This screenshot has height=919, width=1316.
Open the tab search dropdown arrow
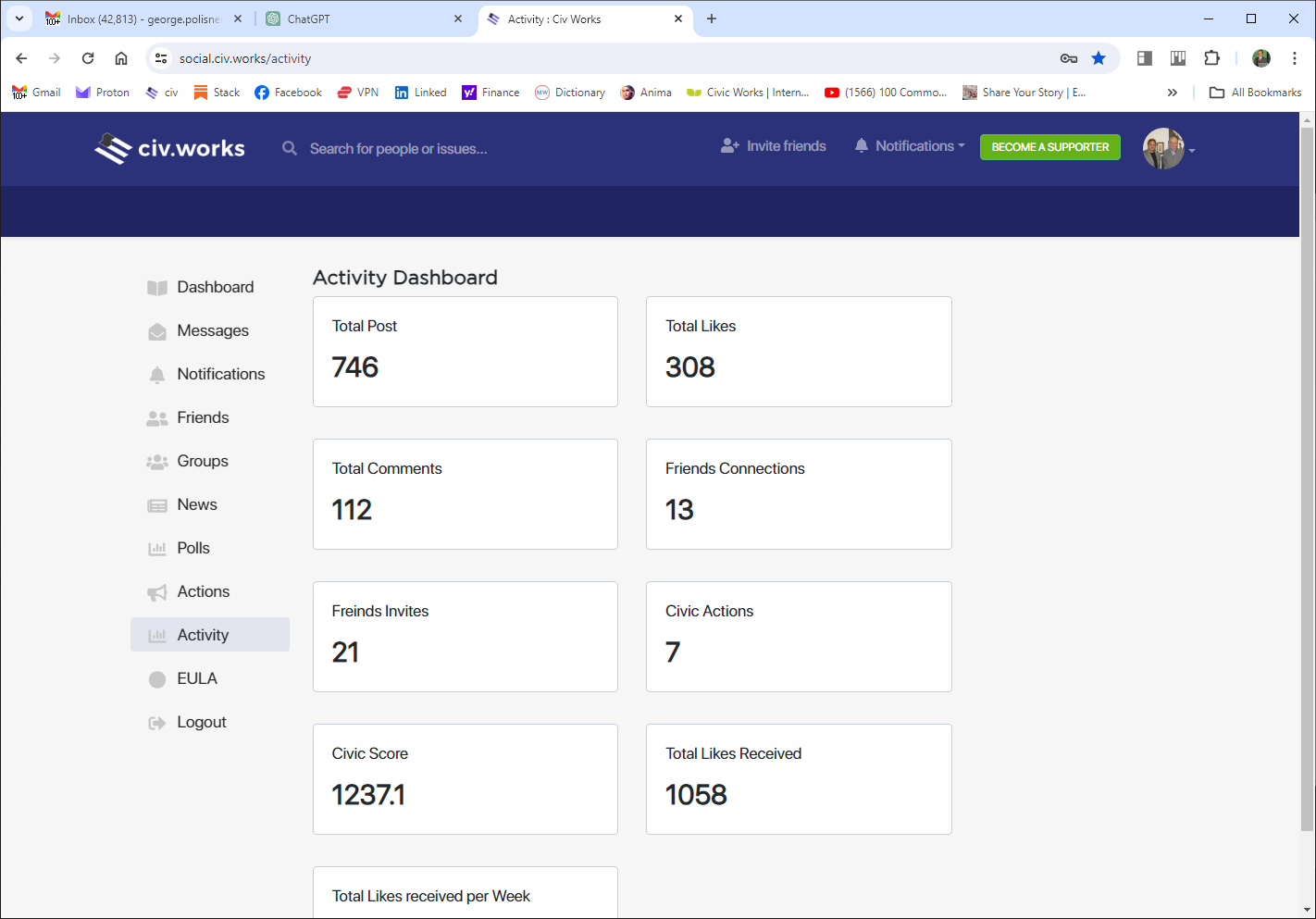[19, 19]
